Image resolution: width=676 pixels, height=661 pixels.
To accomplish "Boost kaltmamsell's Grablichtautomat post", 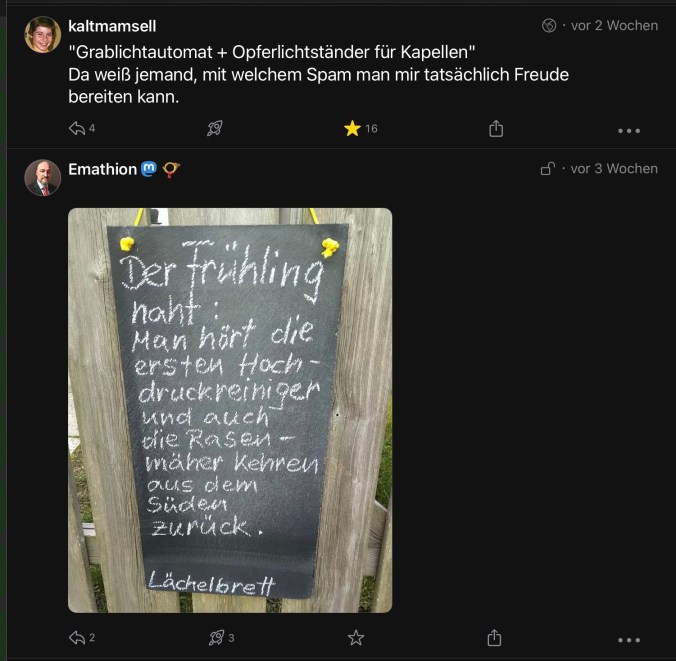I will 214,129.
